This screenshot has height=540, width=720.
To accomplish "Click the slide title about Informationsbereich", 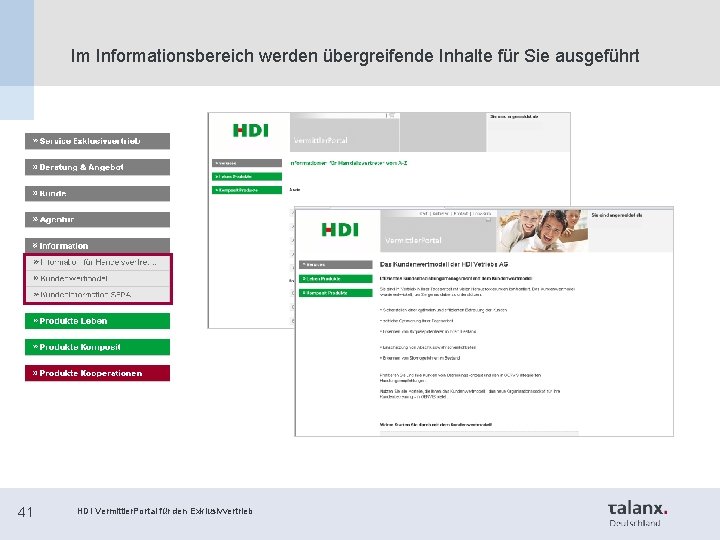I will (x=354, y=56).
